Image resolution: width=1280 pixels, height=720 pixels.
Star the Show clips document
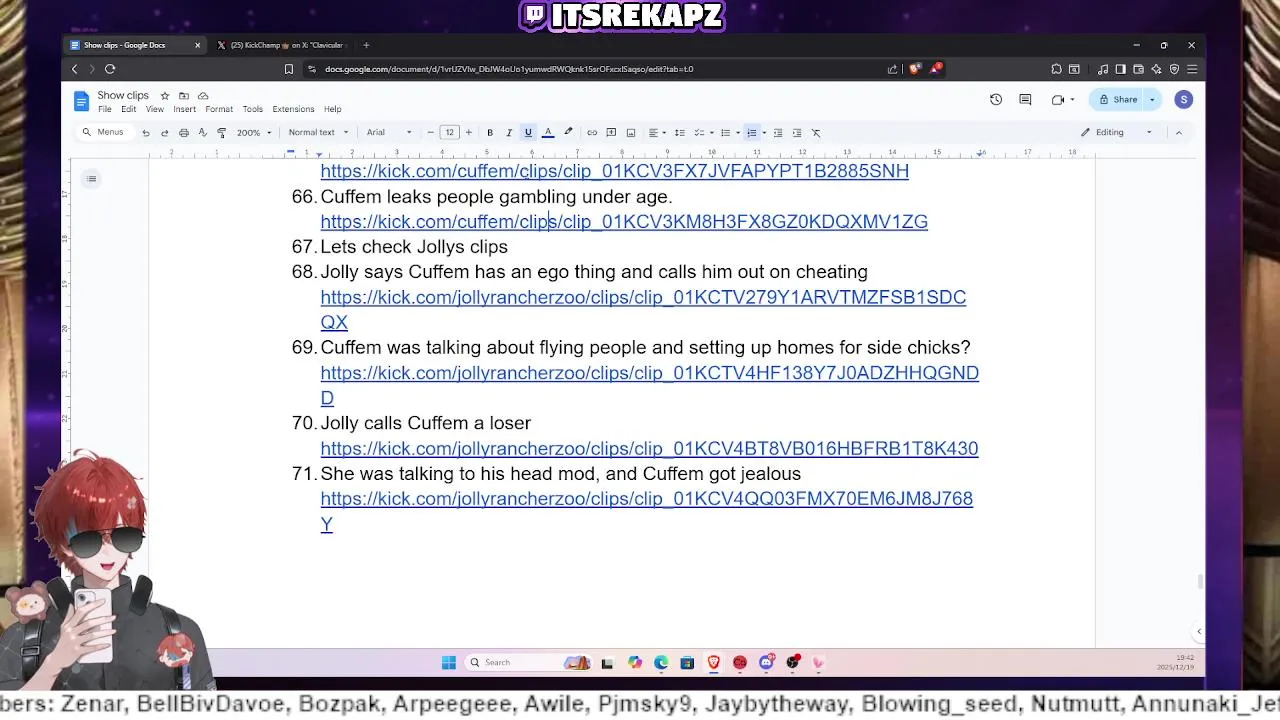tap(165, 96)
